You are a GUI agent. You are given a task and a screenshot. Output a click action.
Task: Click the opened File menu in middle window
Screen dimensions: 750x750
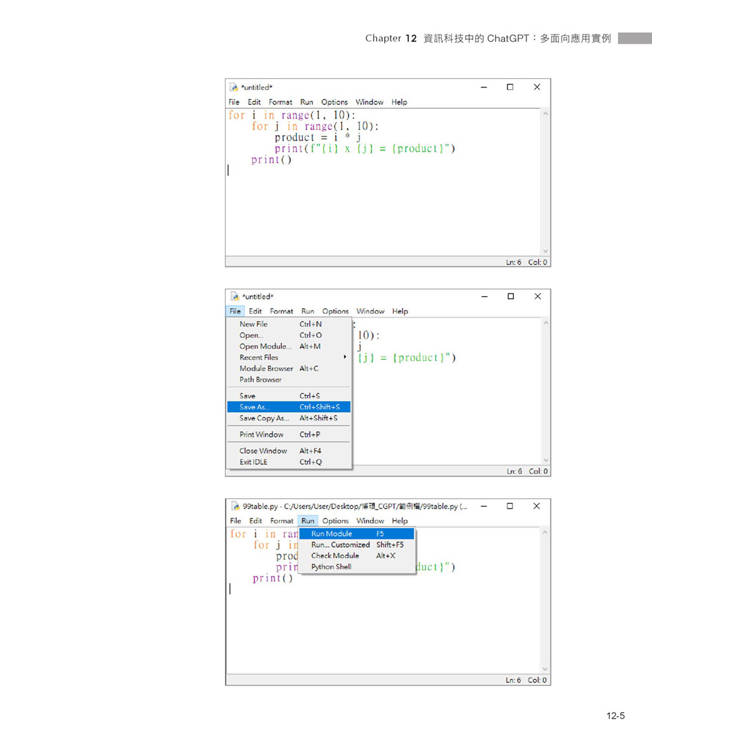point(235,311)
